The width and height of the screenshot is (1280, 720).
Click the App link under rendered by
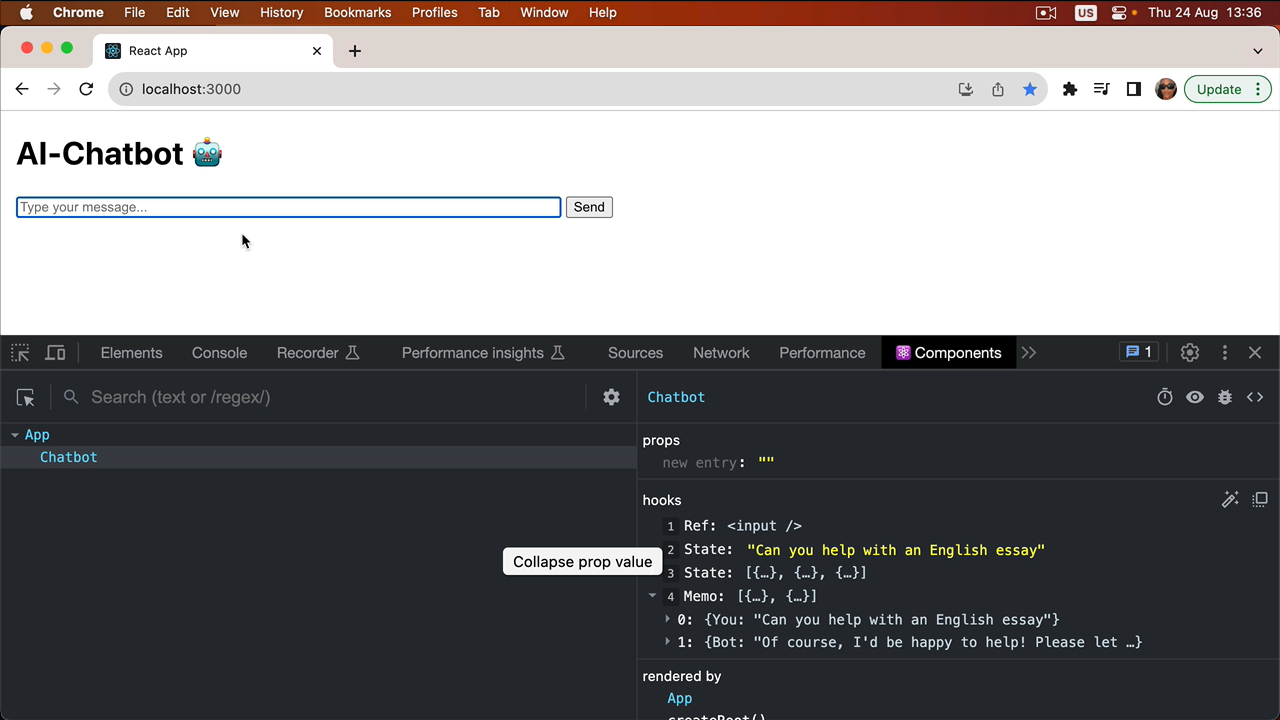coord(680,698)
